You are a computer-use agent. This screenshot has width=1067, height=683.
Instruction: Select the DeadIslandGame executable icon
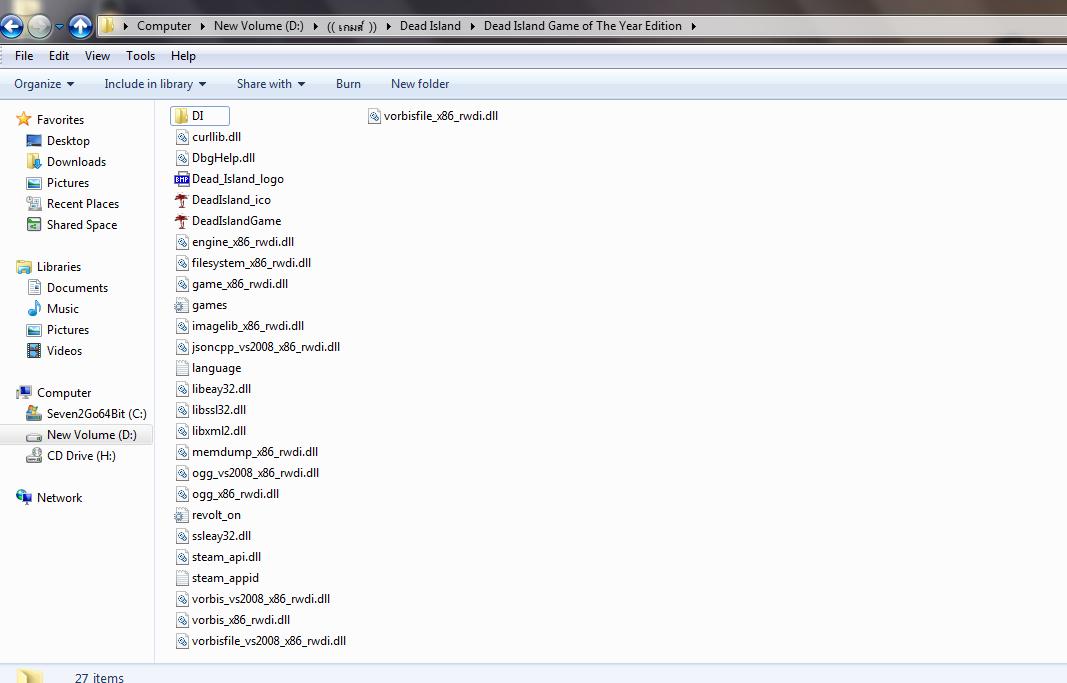[x=181, y=221]
